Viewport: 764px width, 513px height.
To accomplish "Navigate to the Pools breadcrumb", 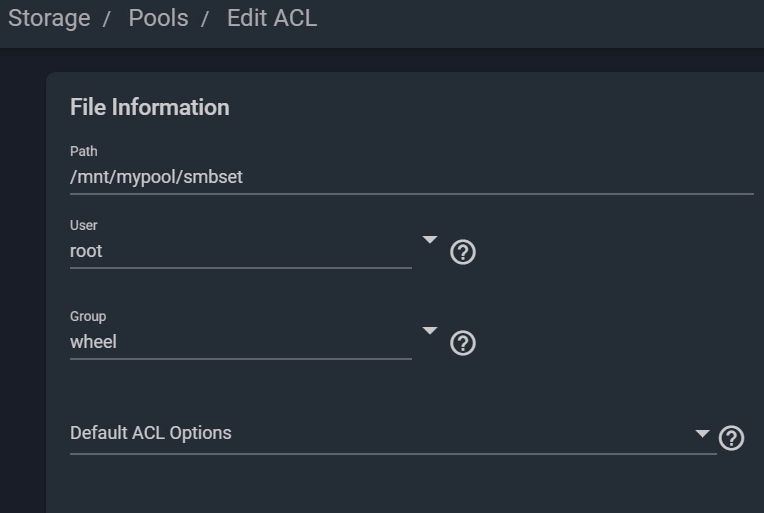I will click(158, 19).
